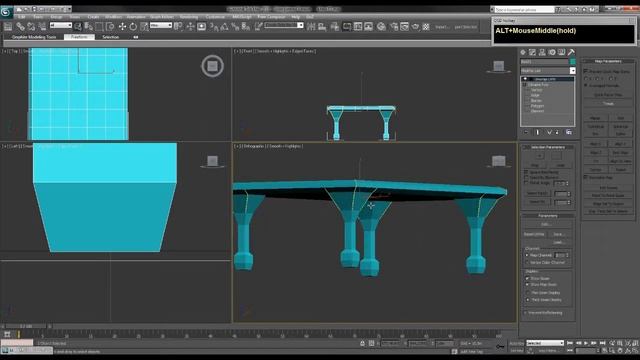
Task: Open the selection filter dropdown in toolbar
Action: coord(60,25)
